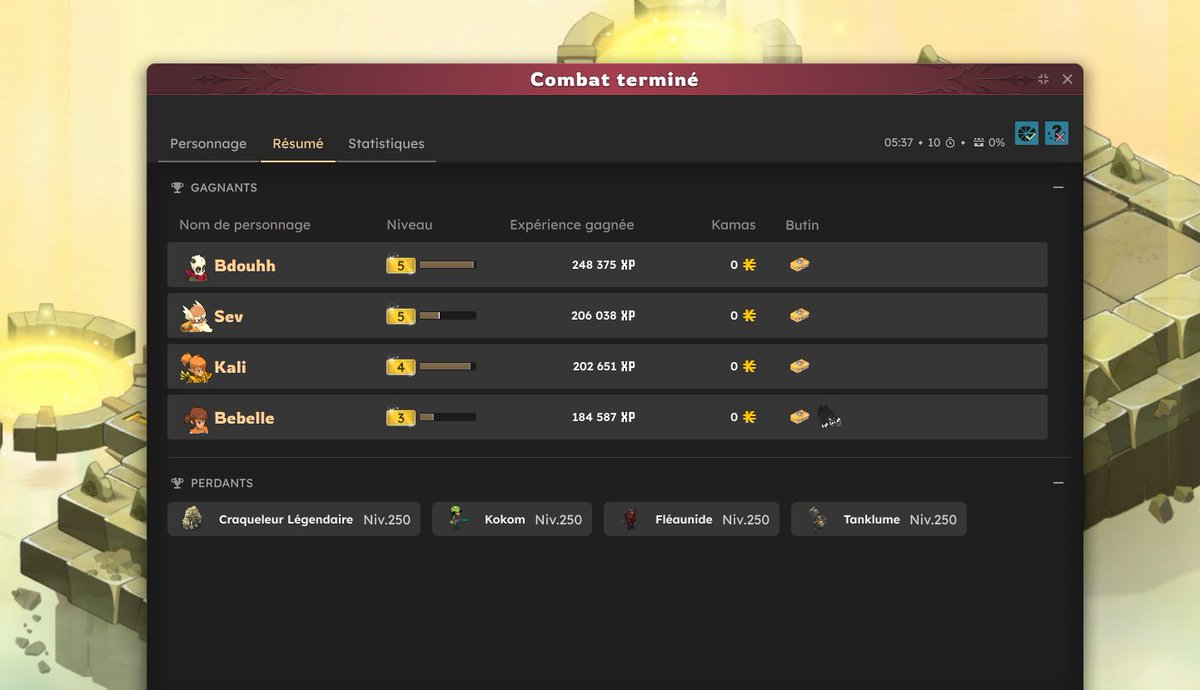Click the trophy icon beside Gagnants
The width and height of the screenshot is (1200, 690).
[177, 187]
